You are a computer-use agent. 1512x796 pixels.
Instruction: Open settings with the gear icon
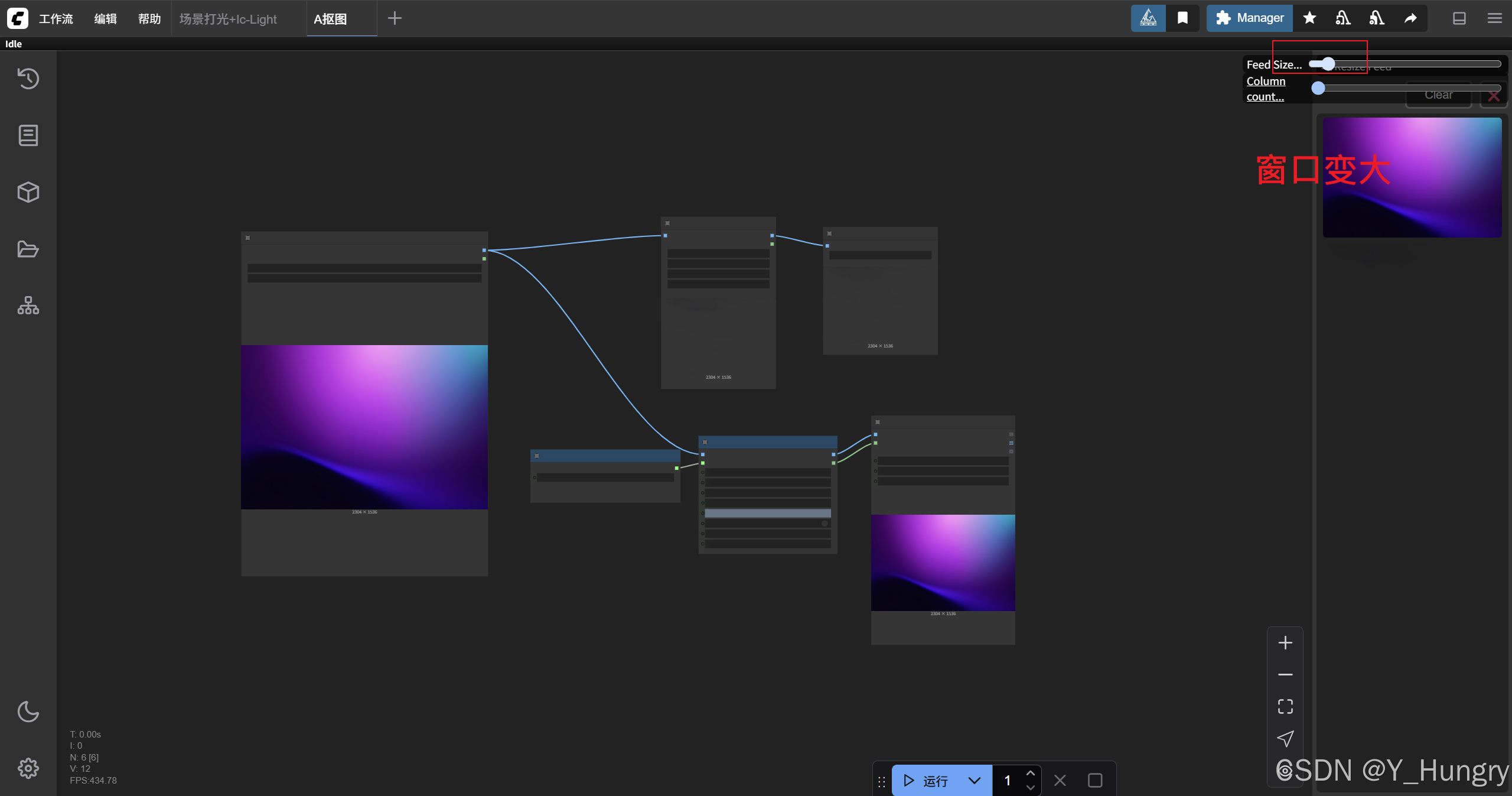(x=28, y=768)
